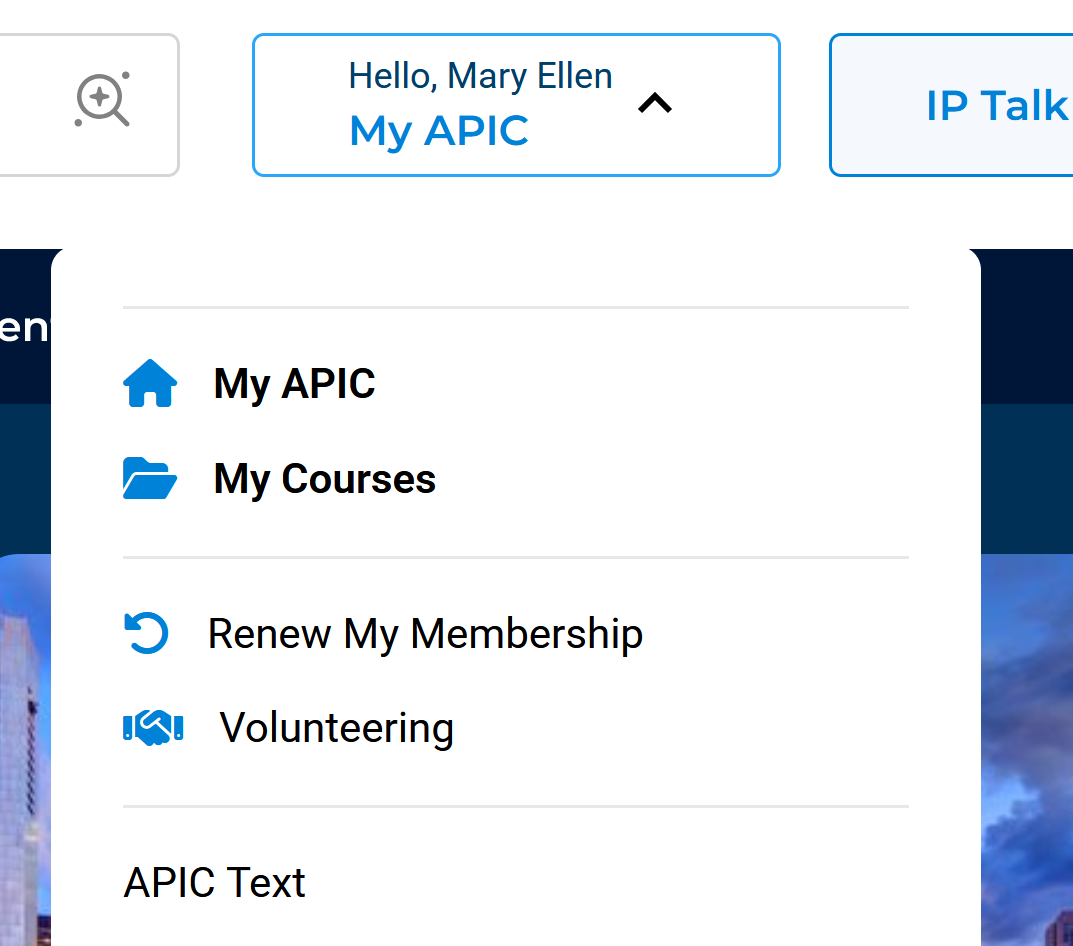Choose the Volunteering menu item

[336, 728]
